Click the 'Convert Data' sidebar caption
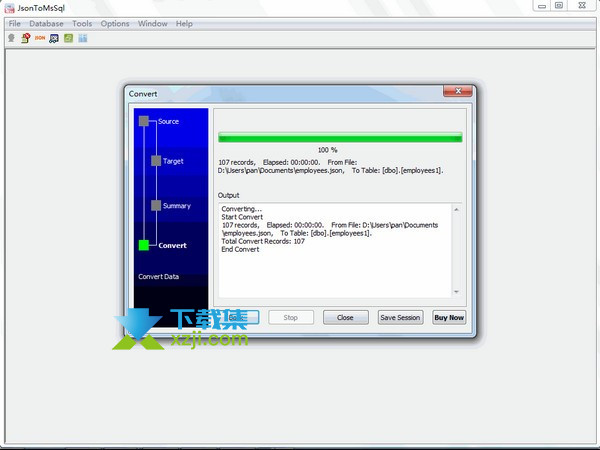 tap(158, 277)
